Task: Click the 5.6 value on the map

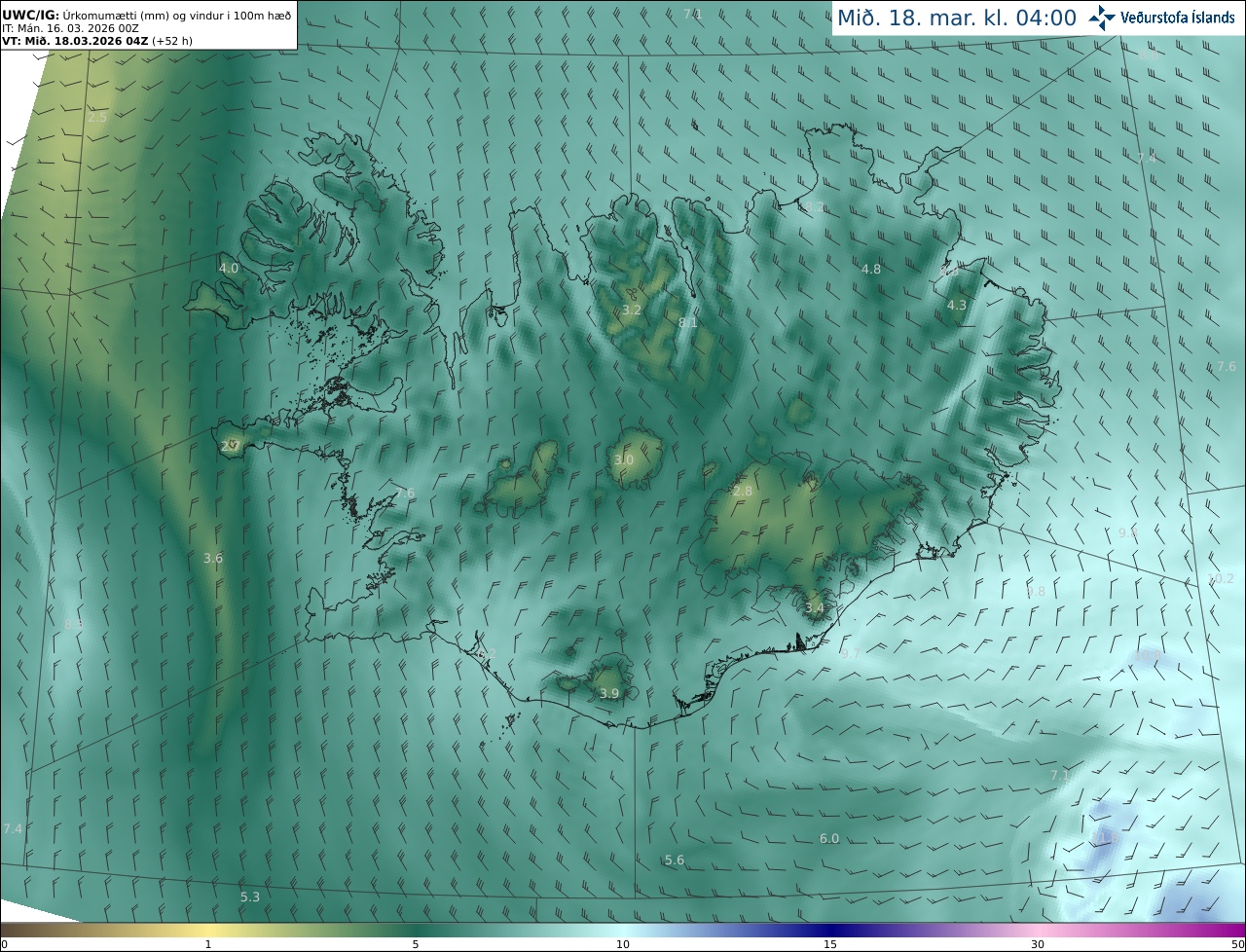Action: pyautogui.click(x=675, y=860)
